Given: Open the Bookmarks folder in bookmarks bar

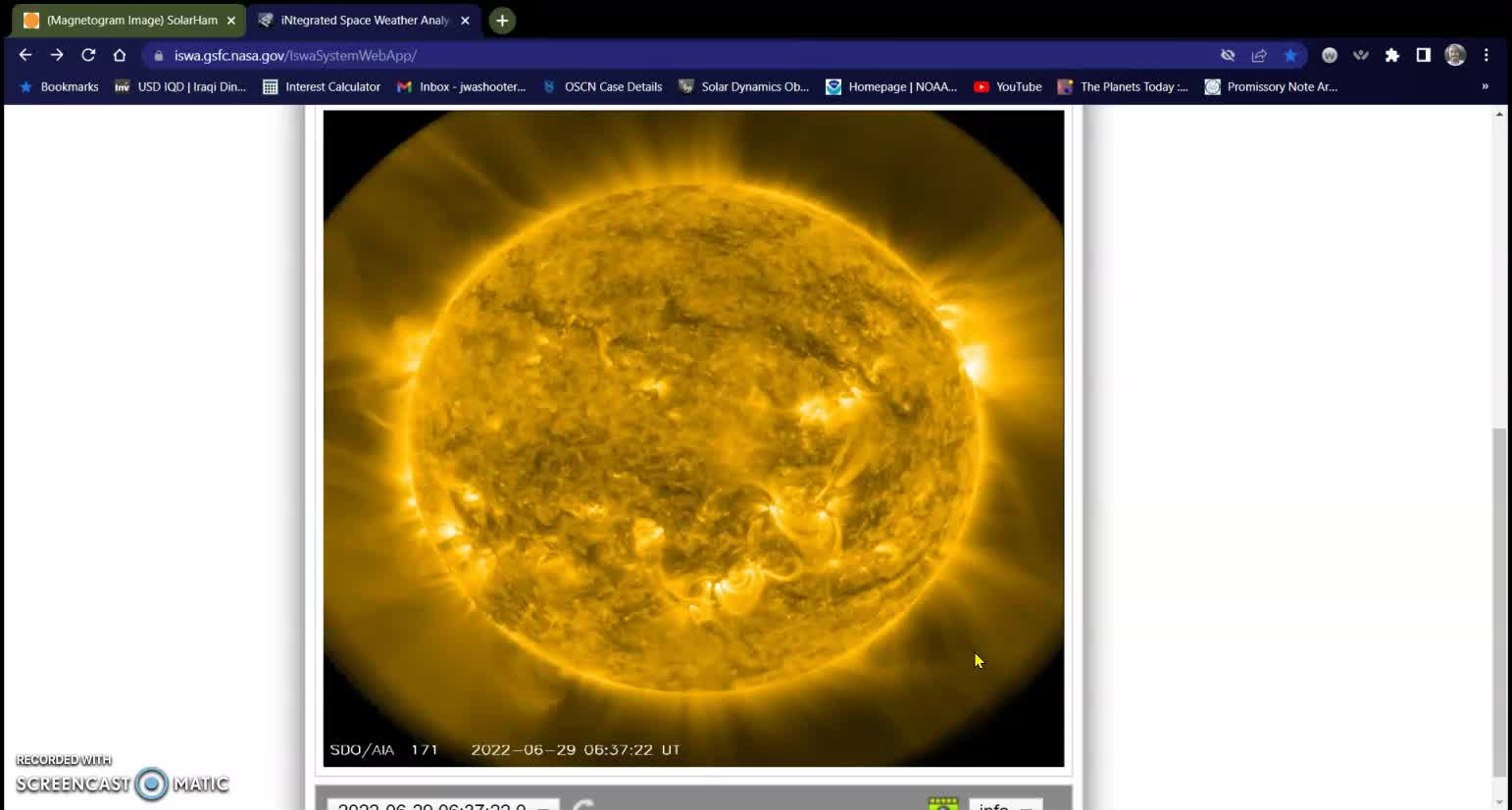Looking at the screenshot, I should point(59,86).
